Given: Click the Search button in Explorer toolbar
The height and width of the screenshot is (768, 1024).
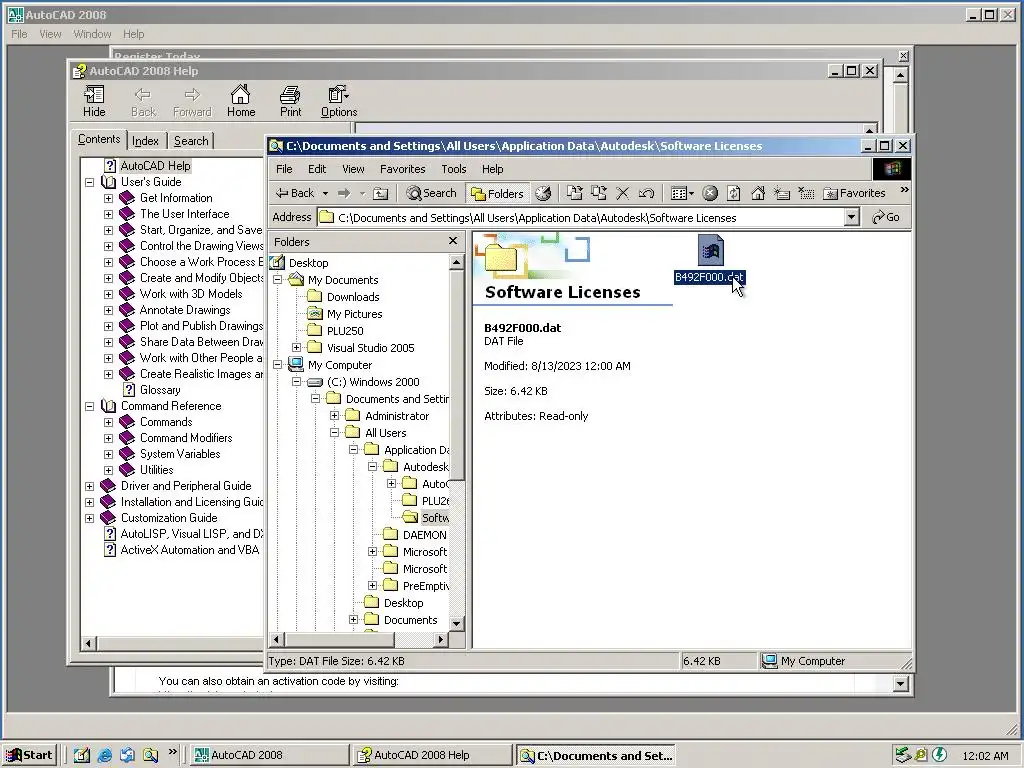Looking at the screenshot, I should click(x=432, y=193).
